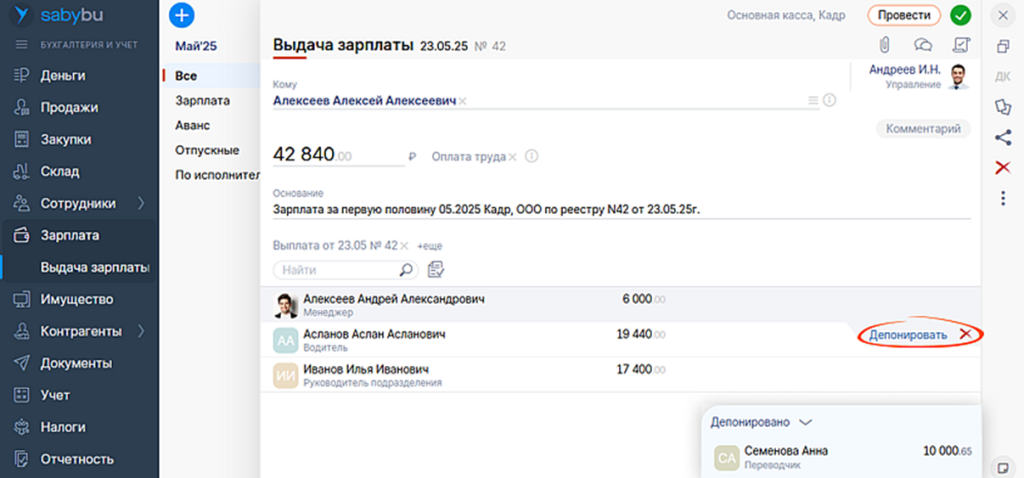1024x478 pixels.
Task: Click the green checkmark status button
Action: 961,15
